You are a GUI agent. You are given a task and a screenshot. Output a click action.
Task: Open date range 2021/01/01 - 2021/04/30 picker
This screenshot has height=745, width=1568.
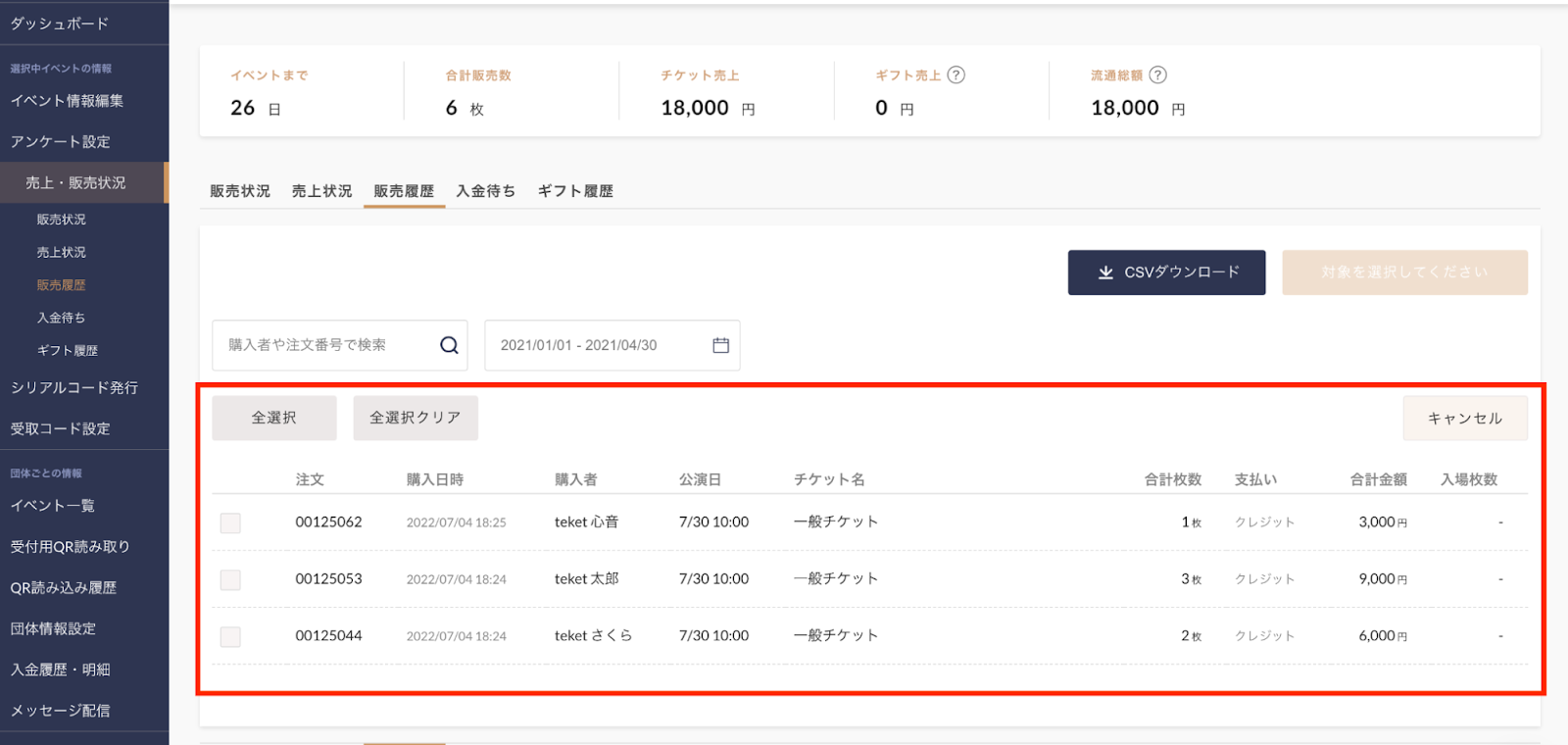coord(598,345)
